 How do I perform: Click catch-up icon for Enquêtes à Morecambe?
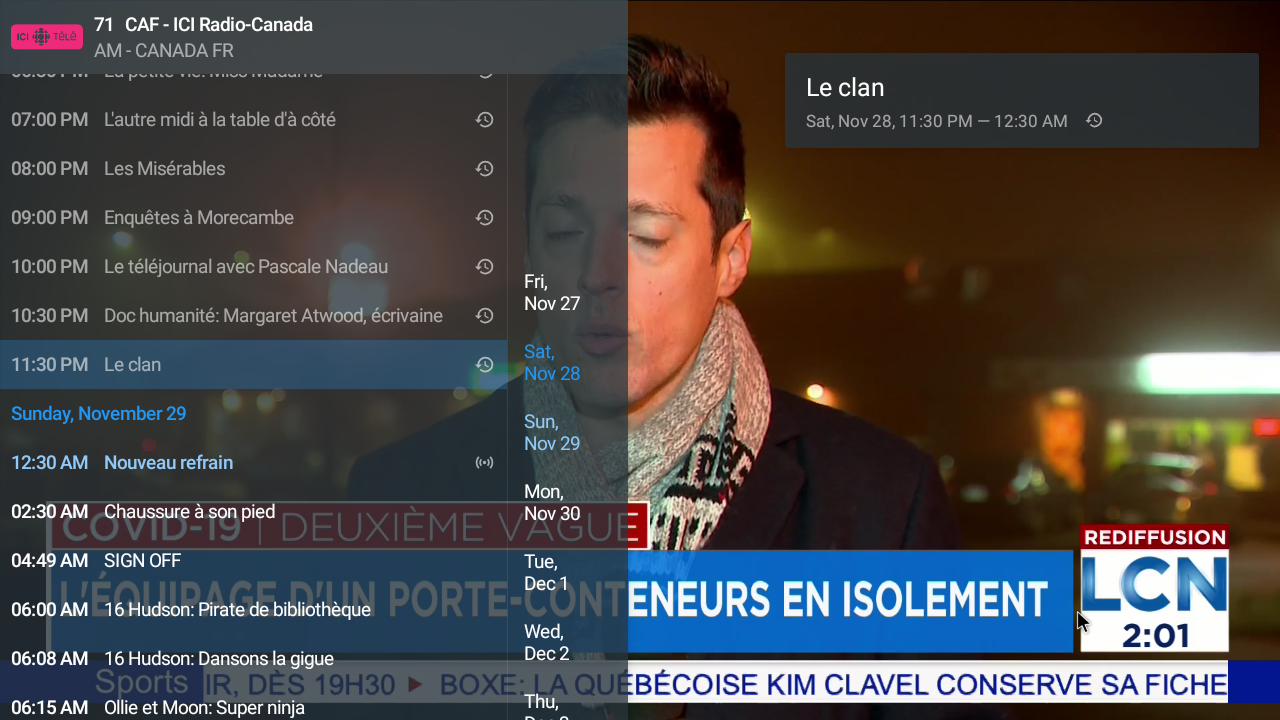(484, 218)
